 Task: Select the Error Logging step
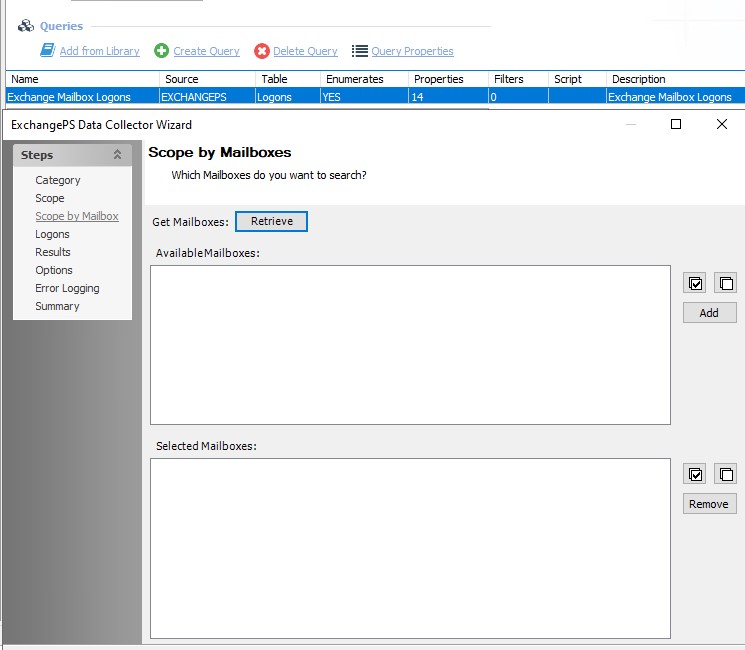pyautogui.click(x=67, y=288)
